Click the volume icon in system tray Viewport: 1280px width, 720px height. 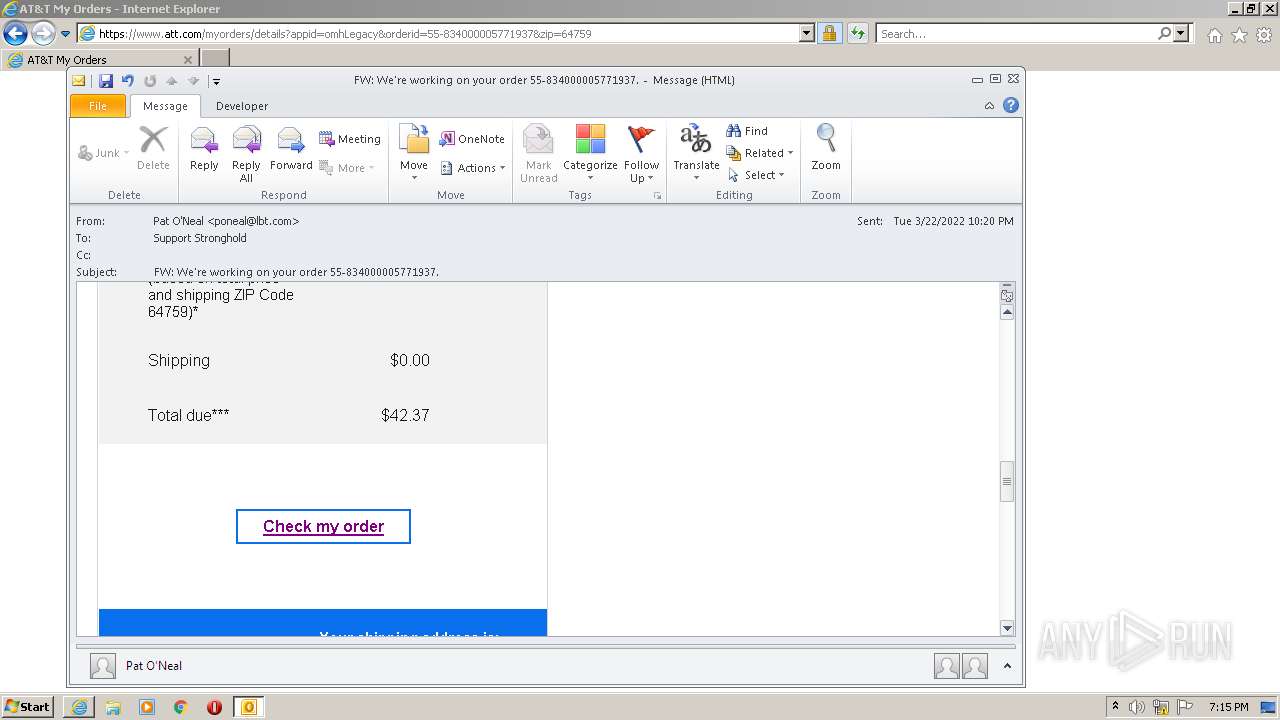pos(1137,707)
